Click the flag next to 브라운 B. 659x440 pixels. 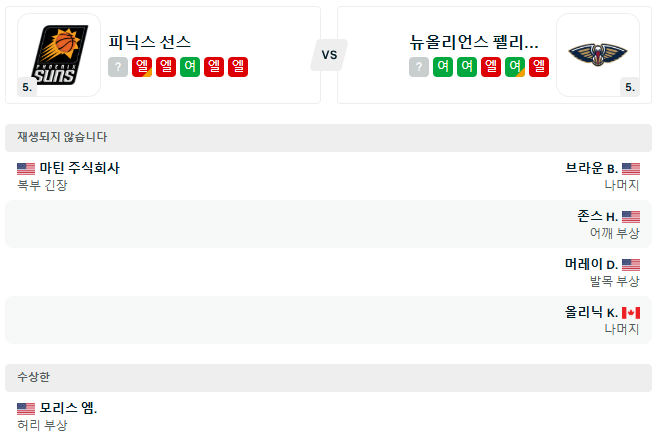tap(630, 168)
